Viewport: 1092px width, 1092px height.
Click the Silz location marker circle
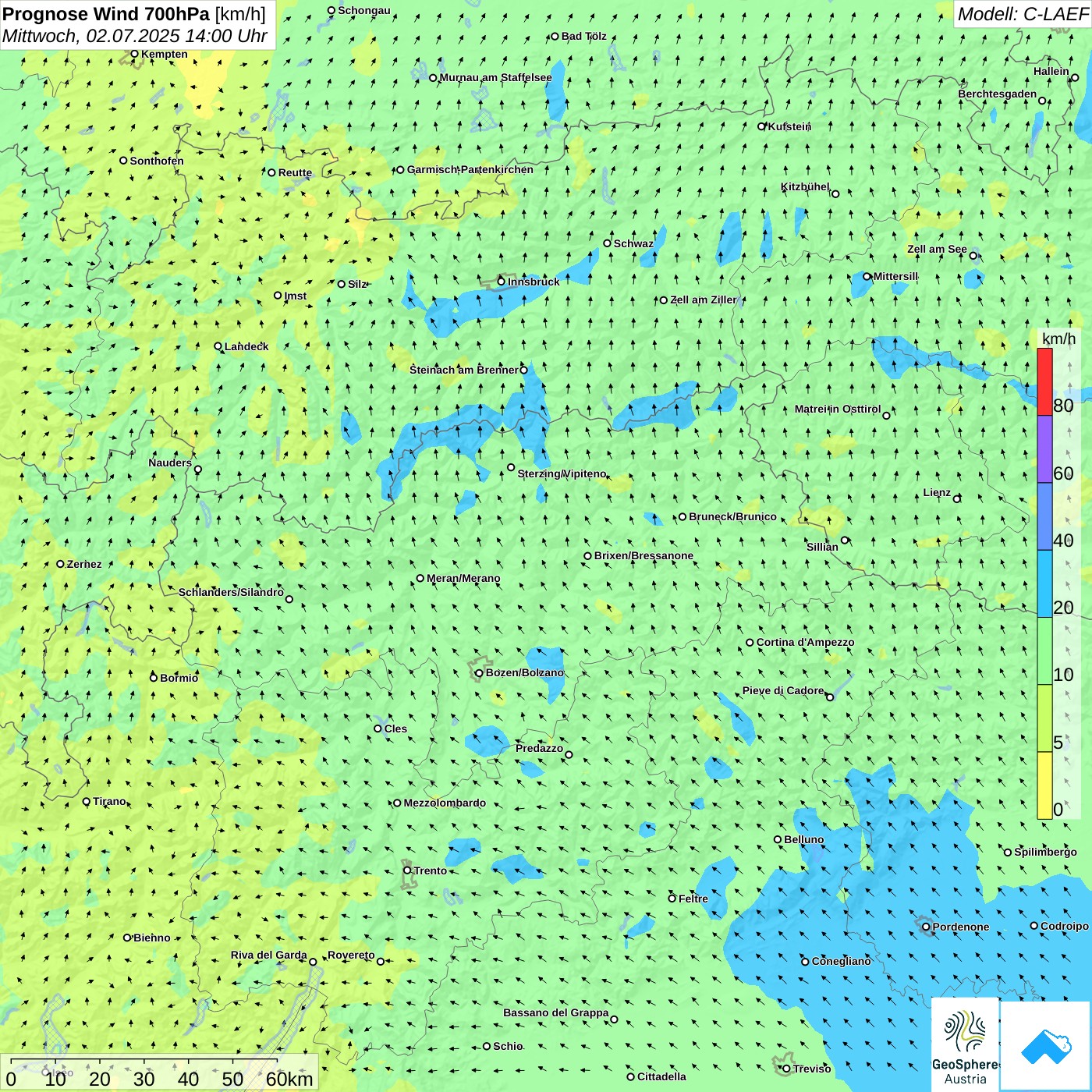pos(341,284)
